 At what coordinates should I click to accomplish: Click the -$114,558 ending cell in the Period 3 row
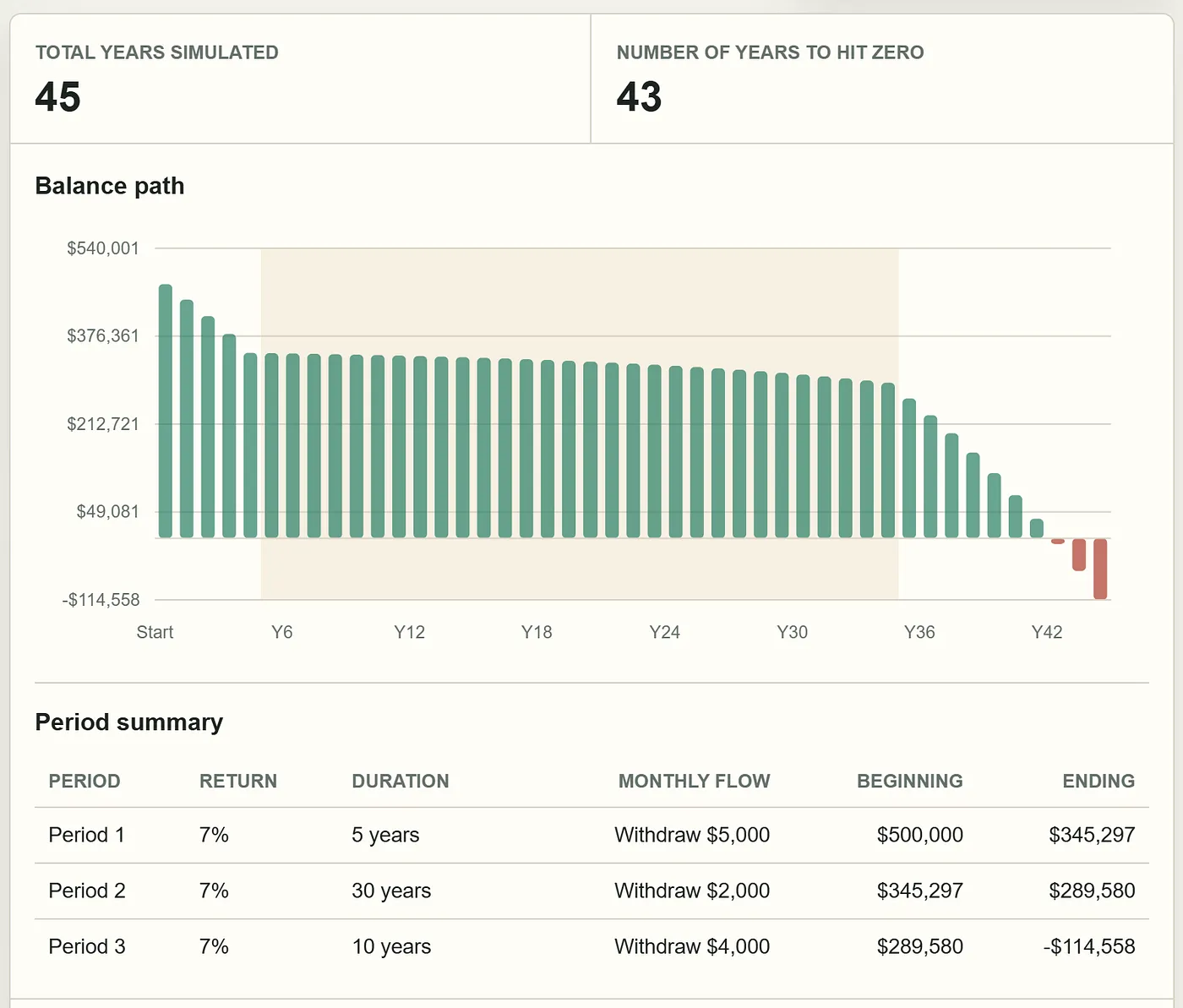pyautogui.click(x=1089, y=946)
